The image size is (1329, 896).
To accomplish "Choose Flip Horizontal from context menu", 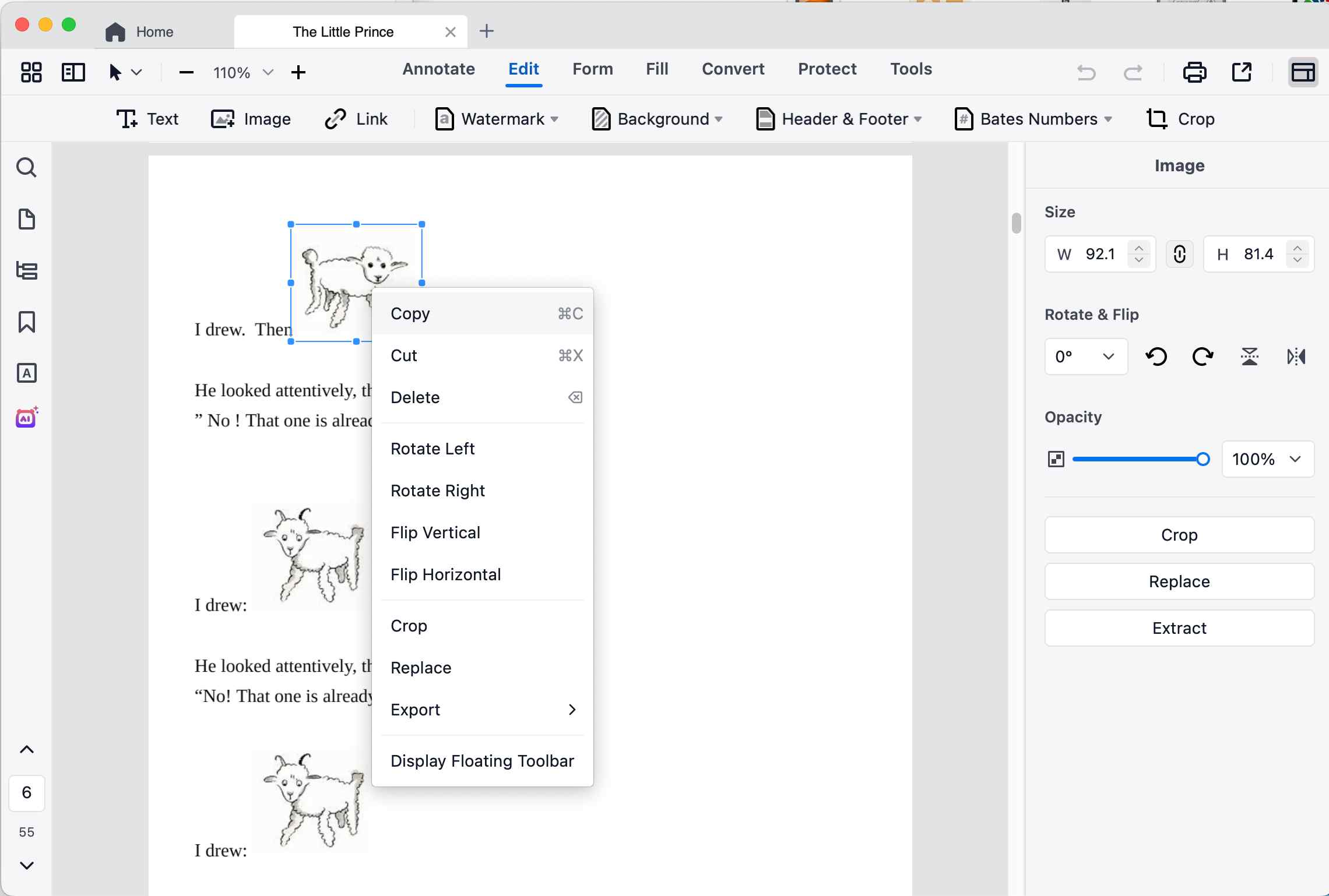I will [445, 574].
